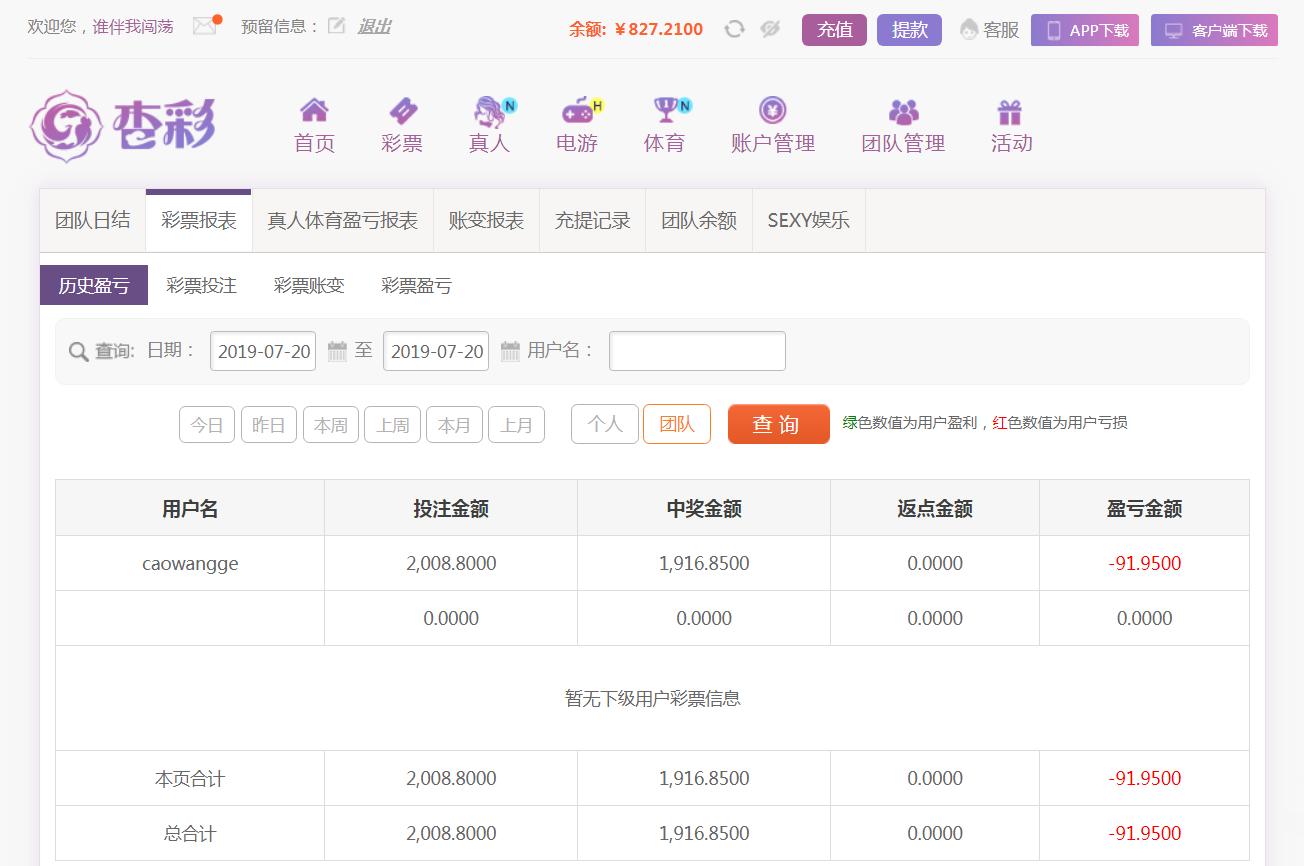Screen dimensions: 1304x866
Task: Open the end date calendar picker
Action: coord(510,351)
